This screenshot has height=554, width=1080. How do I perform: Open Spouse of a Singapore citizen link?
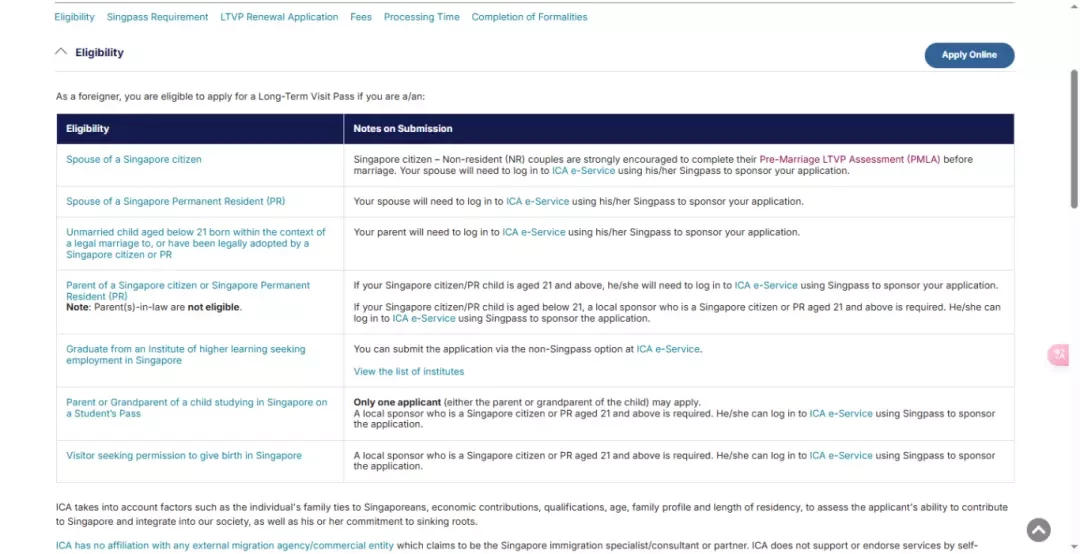click(x=134, y=159)
